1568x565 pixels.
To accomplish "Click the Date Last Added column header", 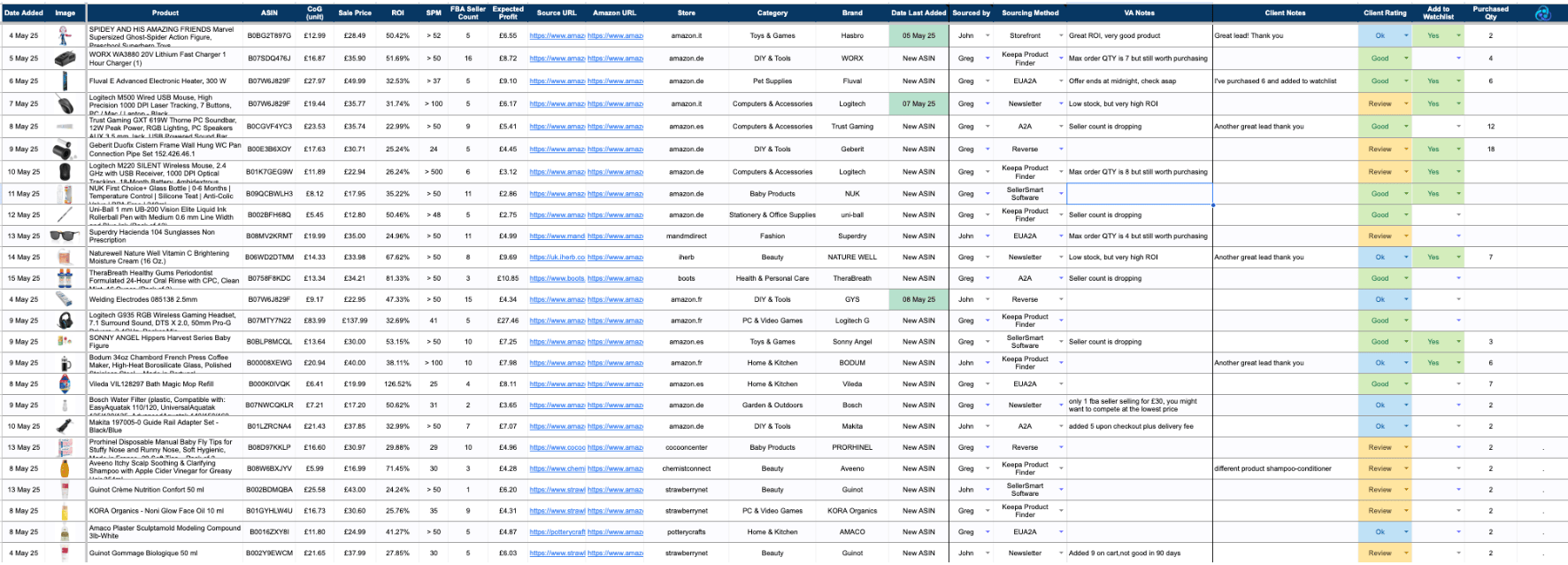I will coord(919,13).
